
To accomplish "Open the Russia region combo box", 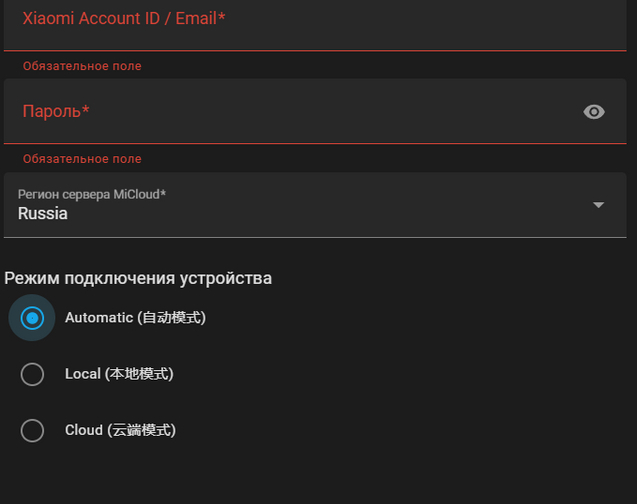I will click(300, 205).
